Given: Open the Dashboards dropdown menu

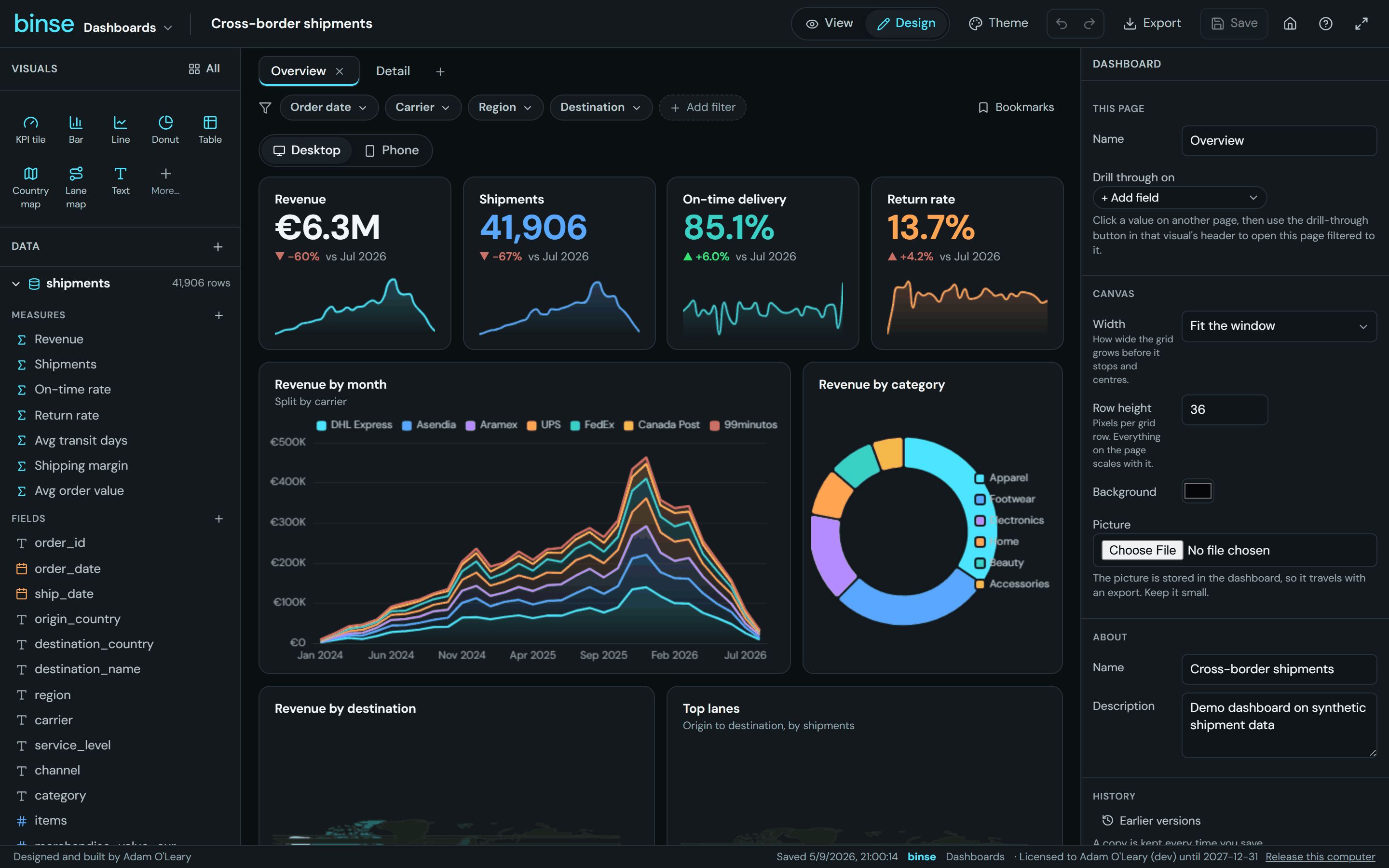Looking at the screenshot, I should click(x=127, y=27).
